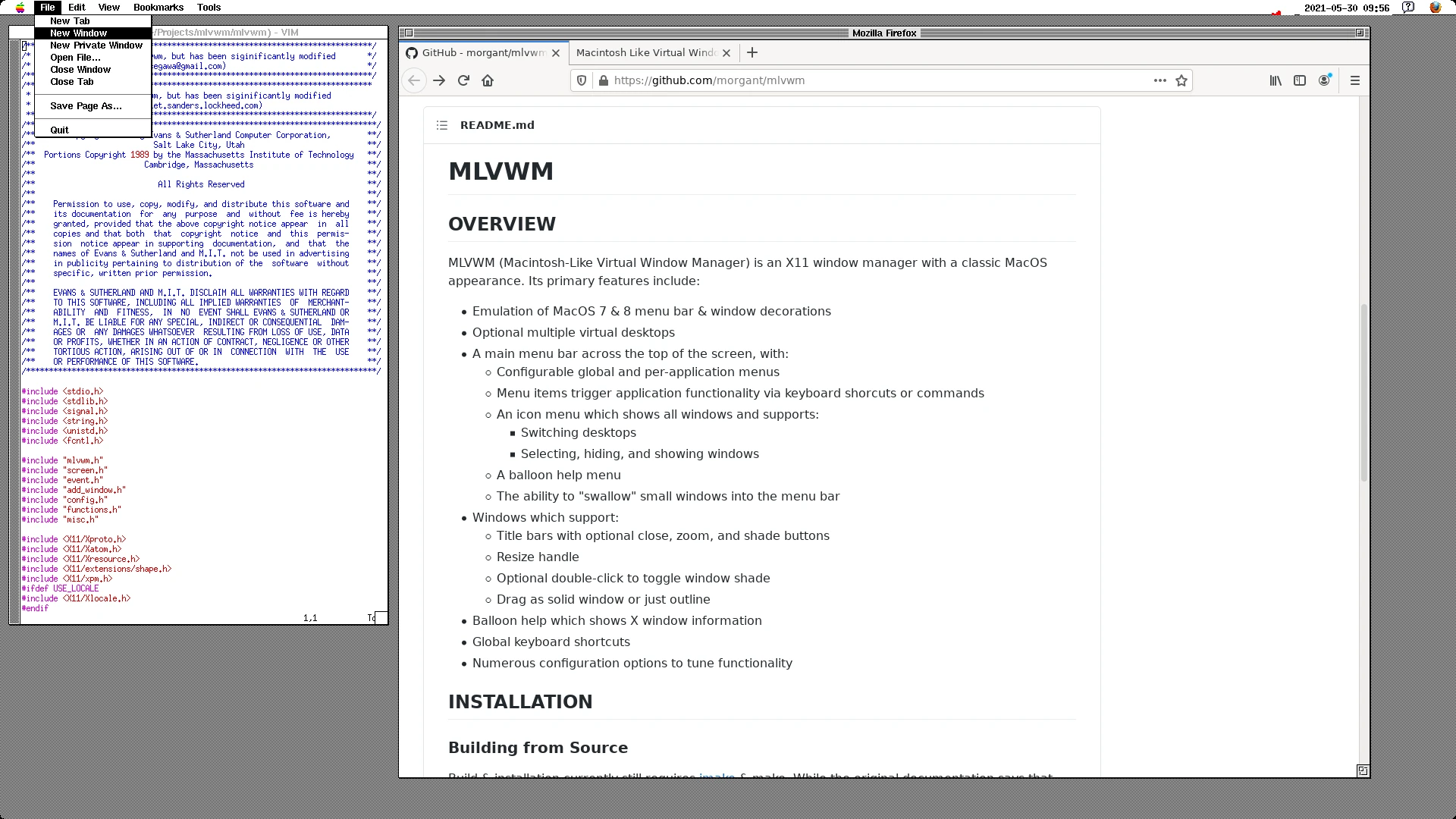
Task: Open the 'Macintosh Like Virtual WM' browser tab
Action: [645, 52]
